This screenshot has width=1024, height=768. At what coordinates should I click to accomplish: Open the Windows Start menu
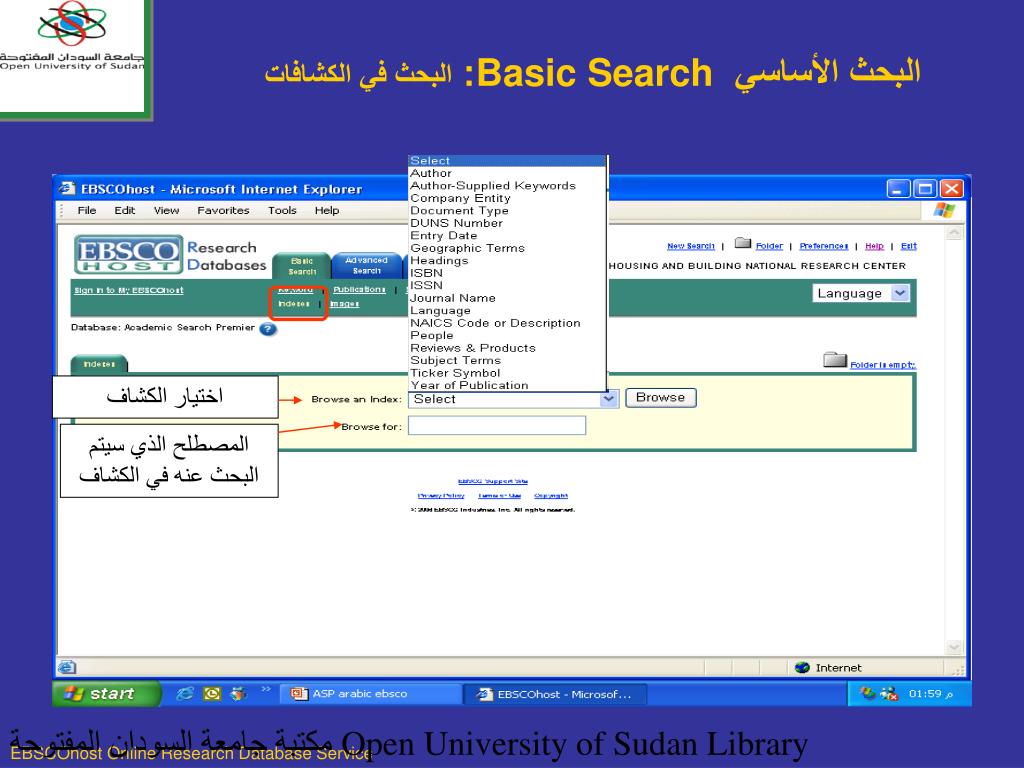pos(106,694)
